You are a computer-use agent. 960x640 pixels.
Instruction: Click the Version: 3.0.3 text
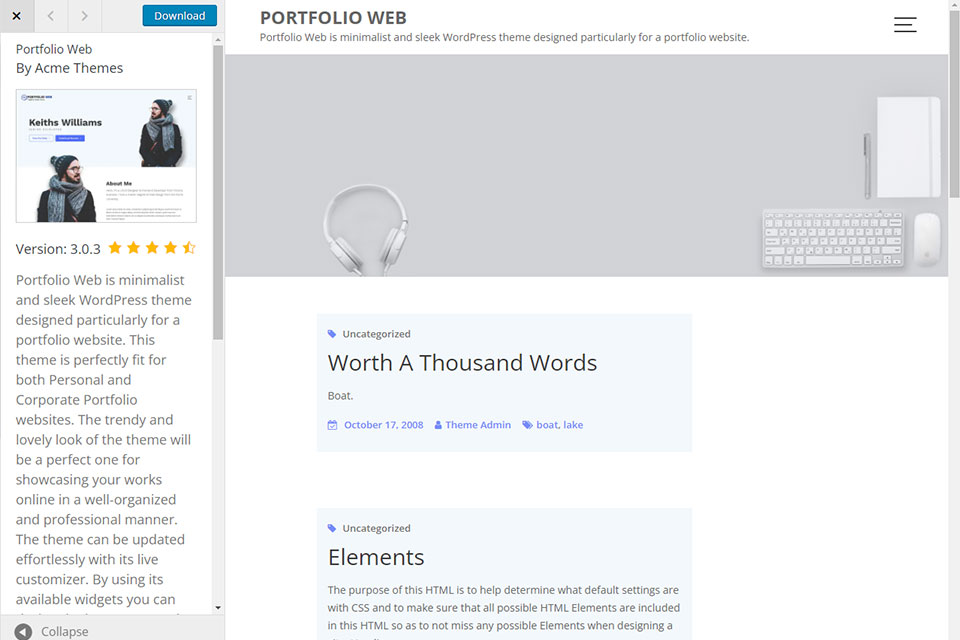58,249
